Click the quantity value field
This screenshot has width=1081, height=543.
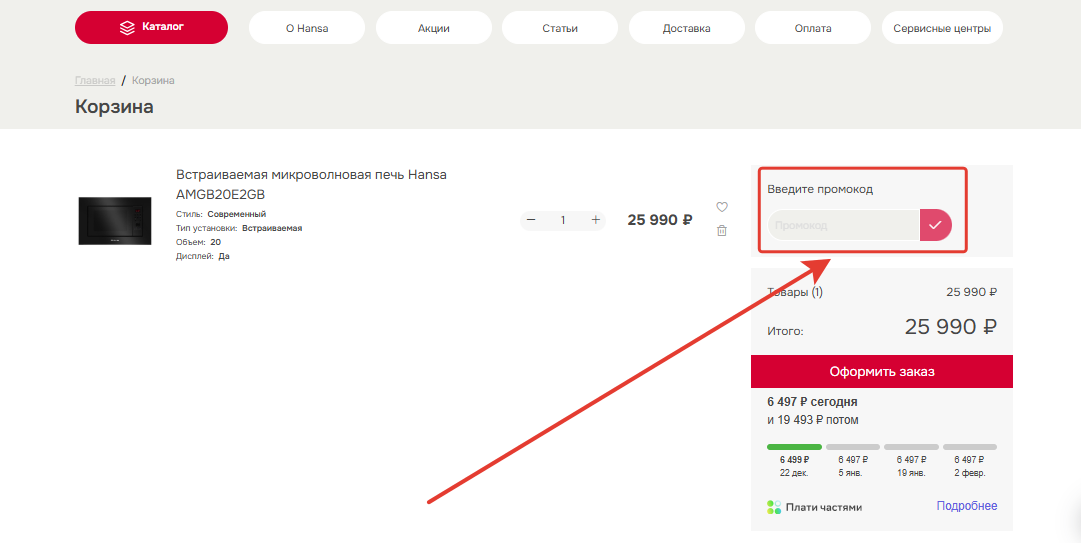point(563,221)
